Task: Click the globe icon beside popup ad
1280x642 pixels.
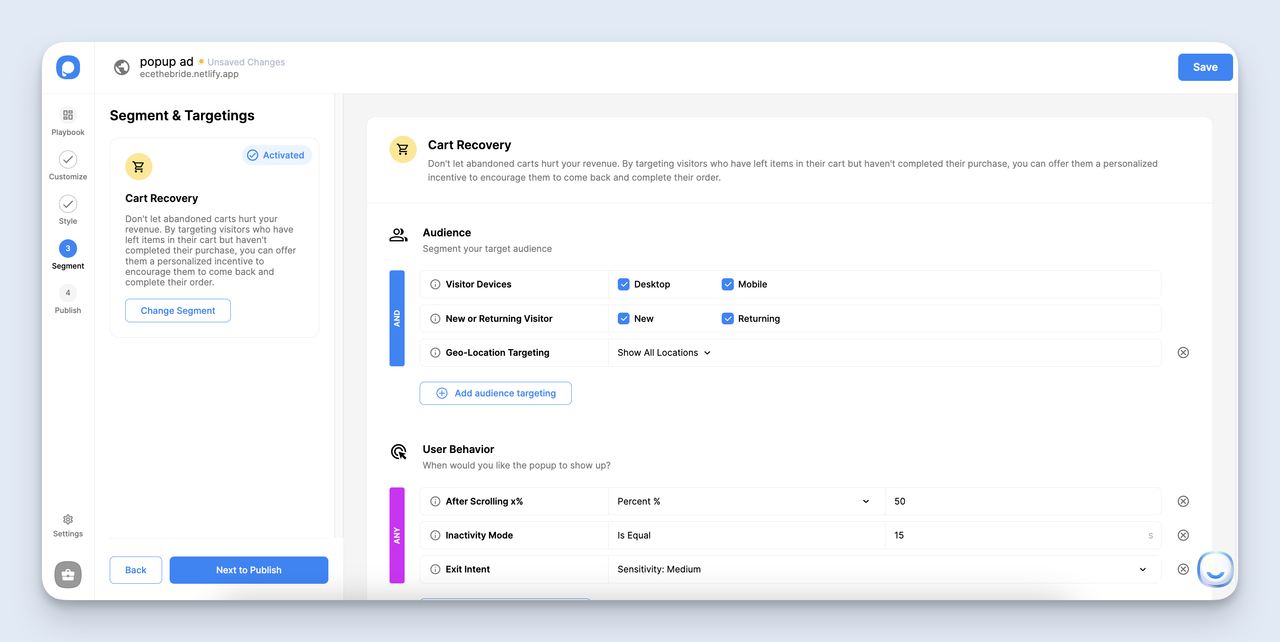Action: coord(122,68)
